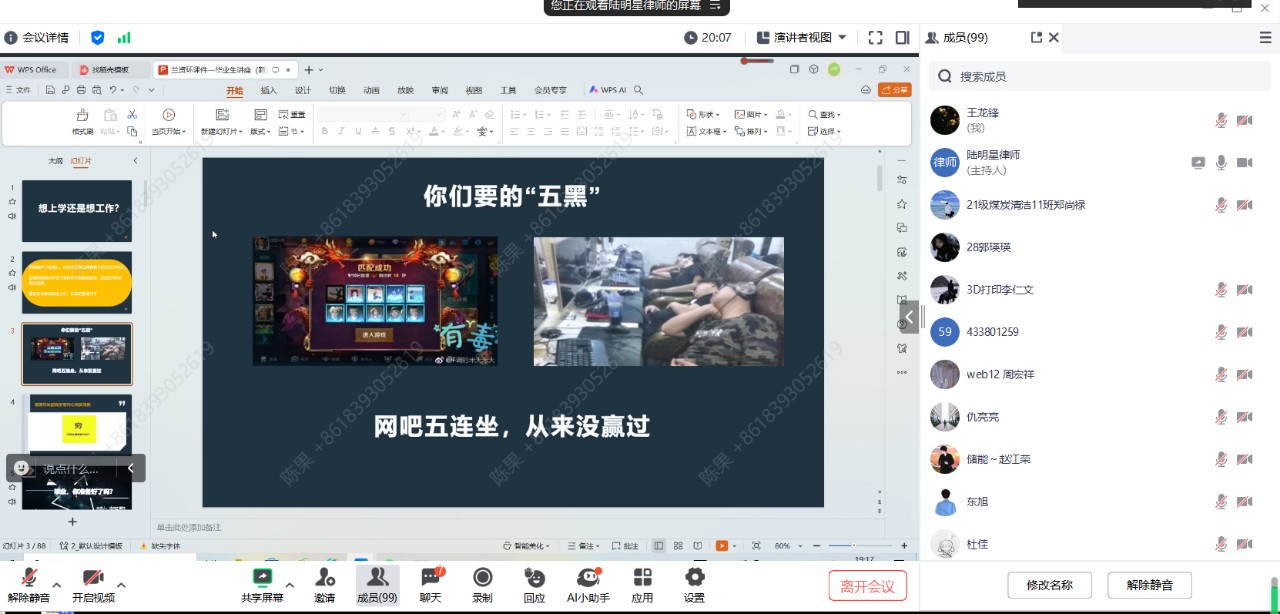Viewport: 1280px width, 614px height.
Task: Collapse the floating chat bar arrow
Action: coord(130,468)
